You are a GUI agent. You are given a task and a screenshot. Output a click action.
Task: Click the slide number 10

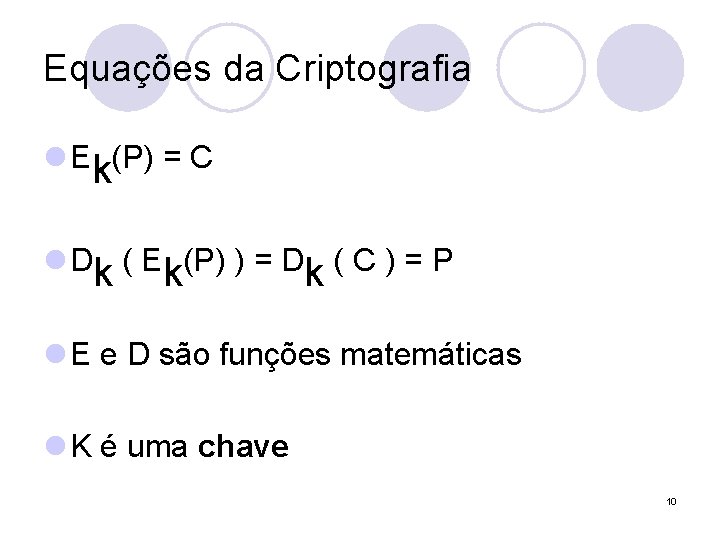671,500
